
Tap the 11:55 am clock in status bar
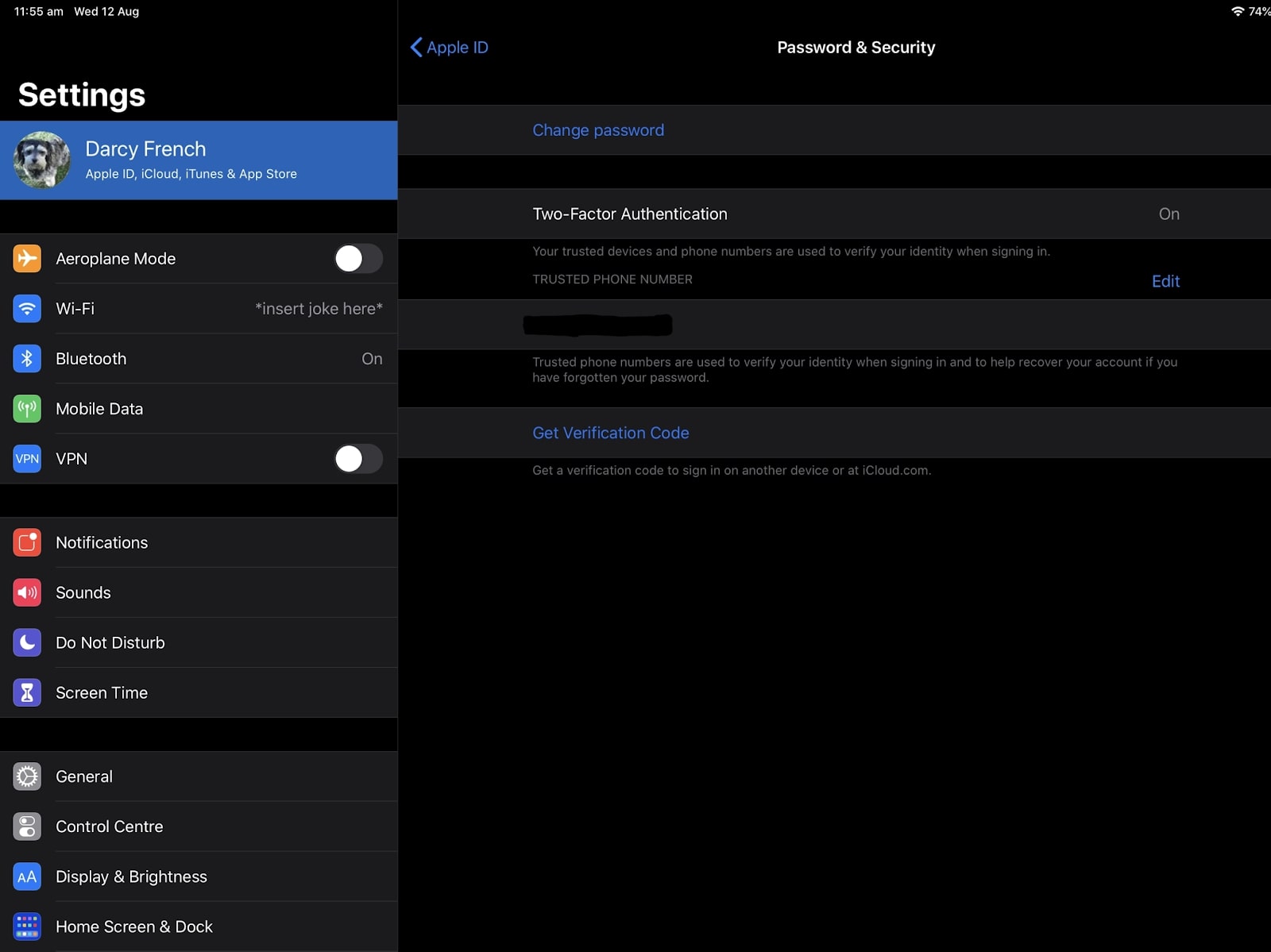pos(38,11)
